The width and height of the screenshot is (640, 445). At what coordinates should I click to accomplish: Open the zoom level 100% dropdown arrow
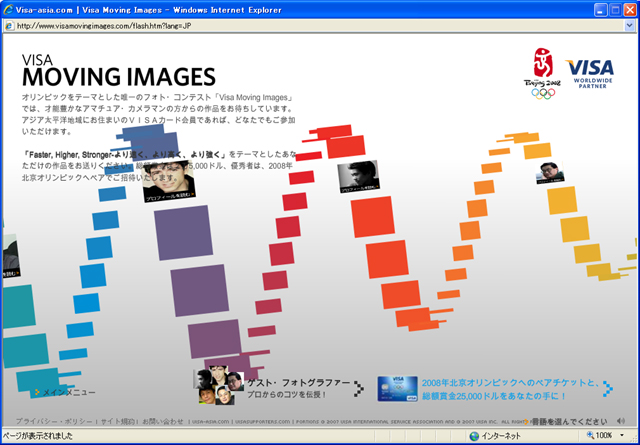tap(622, 435)
